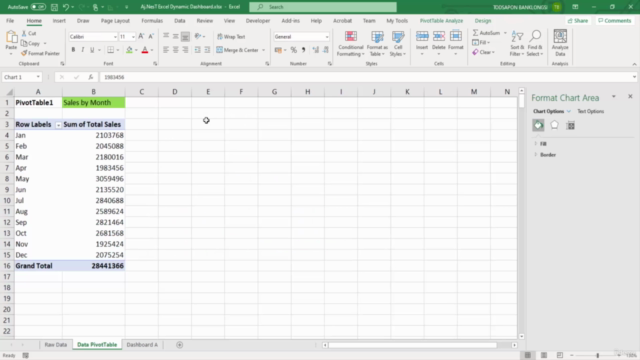Screen dimensions: 640x360
Task: Open the font size dropdown
Action: point(133,37)
